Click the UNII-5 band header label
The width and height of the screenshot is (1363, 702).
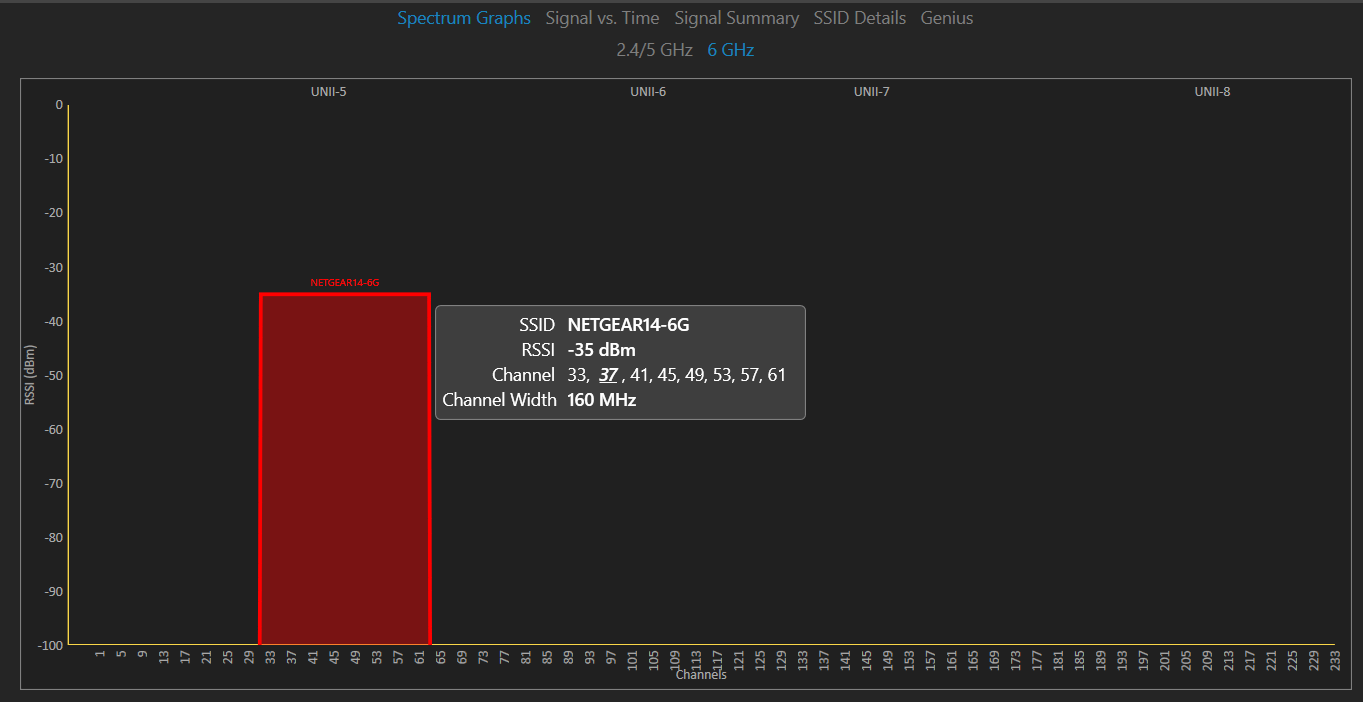329,91
